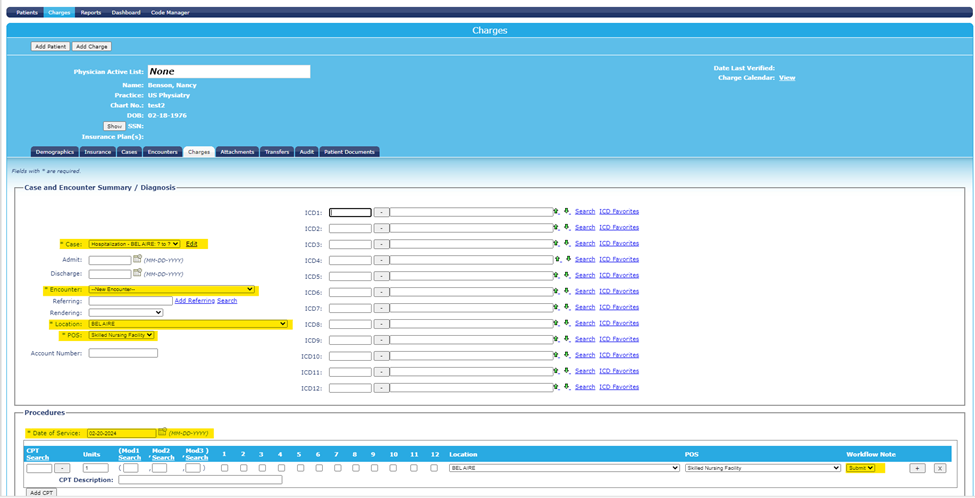The height and width of the screenshot is (498, 975).
Task: Open the POS dropdown in the procedure row
Action: 763,468
